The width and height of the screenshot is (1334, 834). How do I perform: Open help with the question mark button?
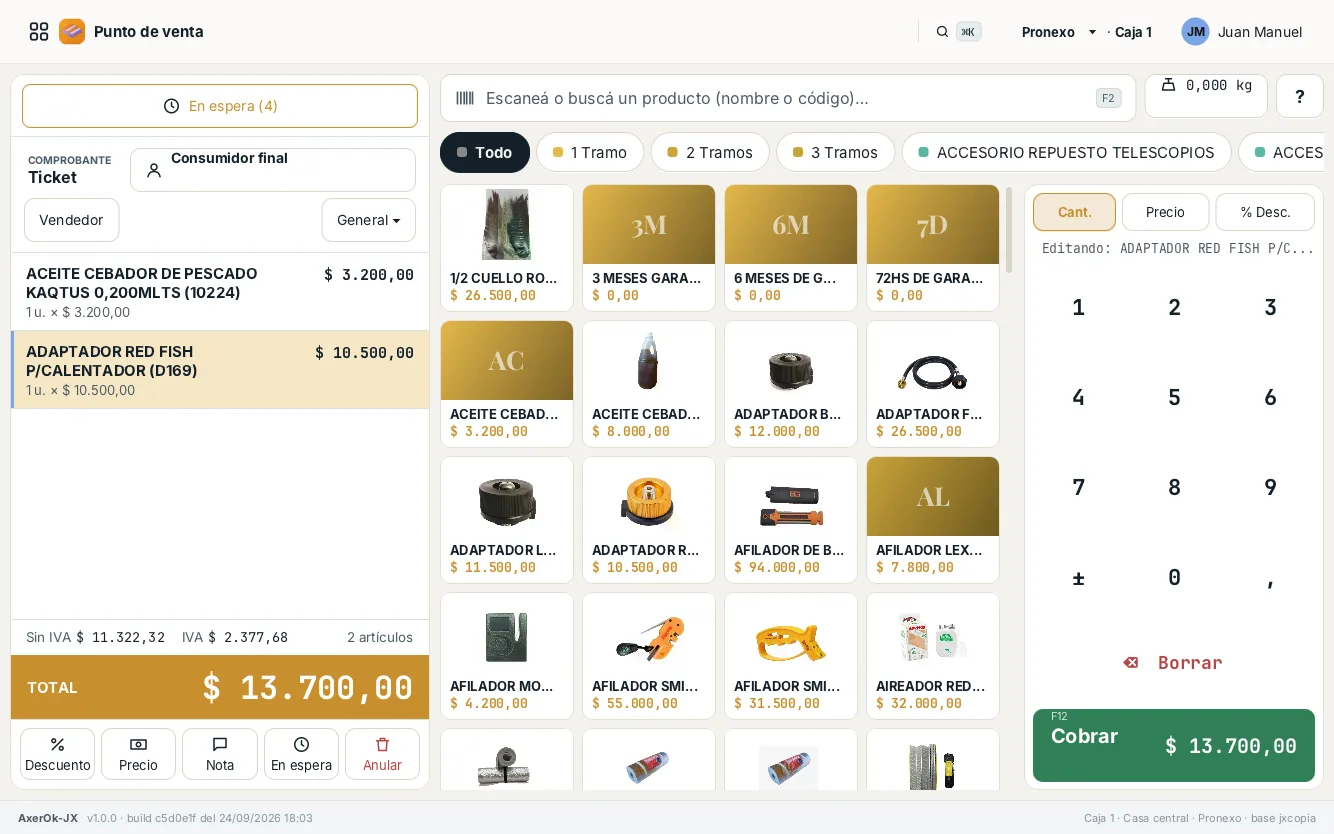[x=1300, y=96]
